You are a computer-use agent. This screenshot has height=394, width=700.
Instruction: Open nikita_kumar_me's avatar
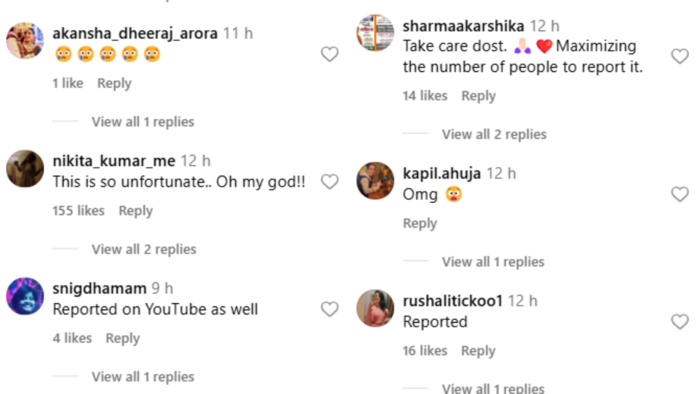[x=25, y=168]
